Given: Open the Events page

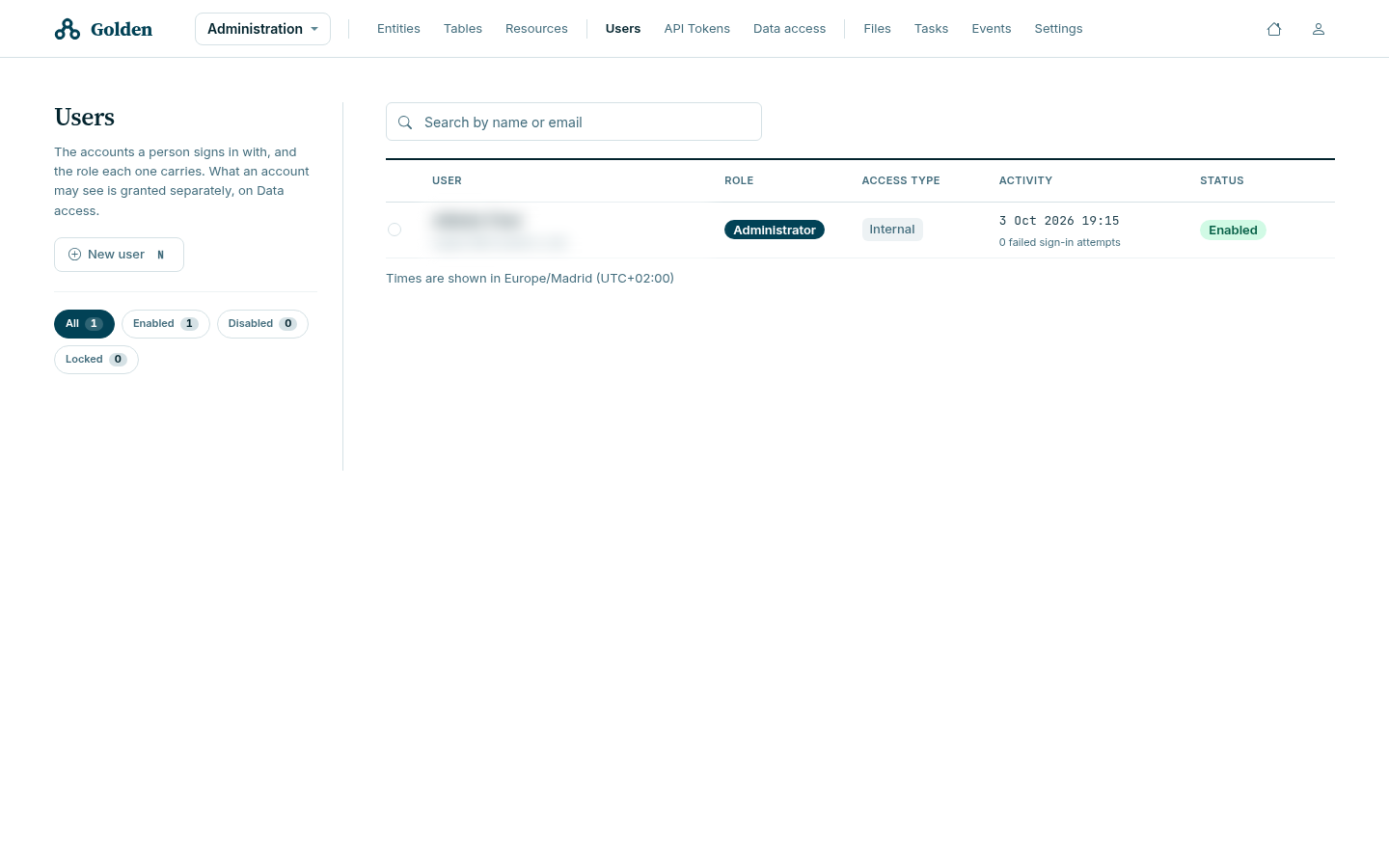Looking at the screenshot, I should pos(992,29).
